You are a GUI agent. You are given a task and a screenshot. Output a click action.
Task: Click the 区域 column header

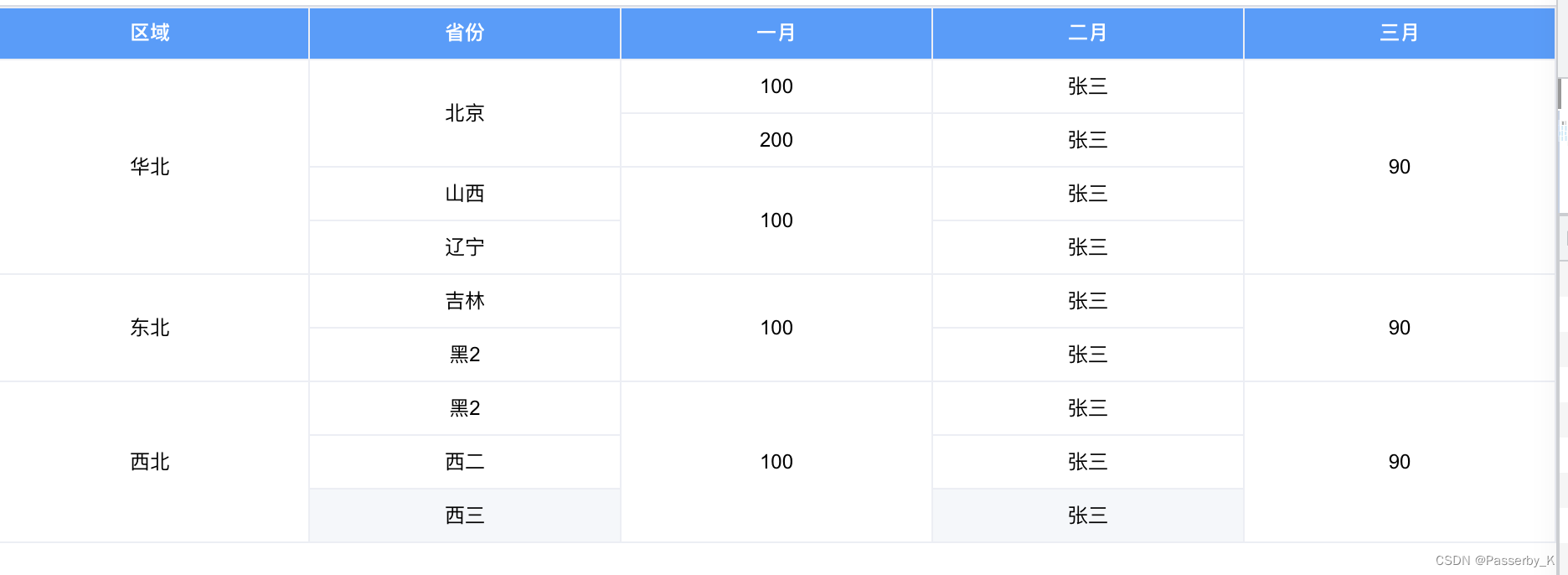(153, 33)
